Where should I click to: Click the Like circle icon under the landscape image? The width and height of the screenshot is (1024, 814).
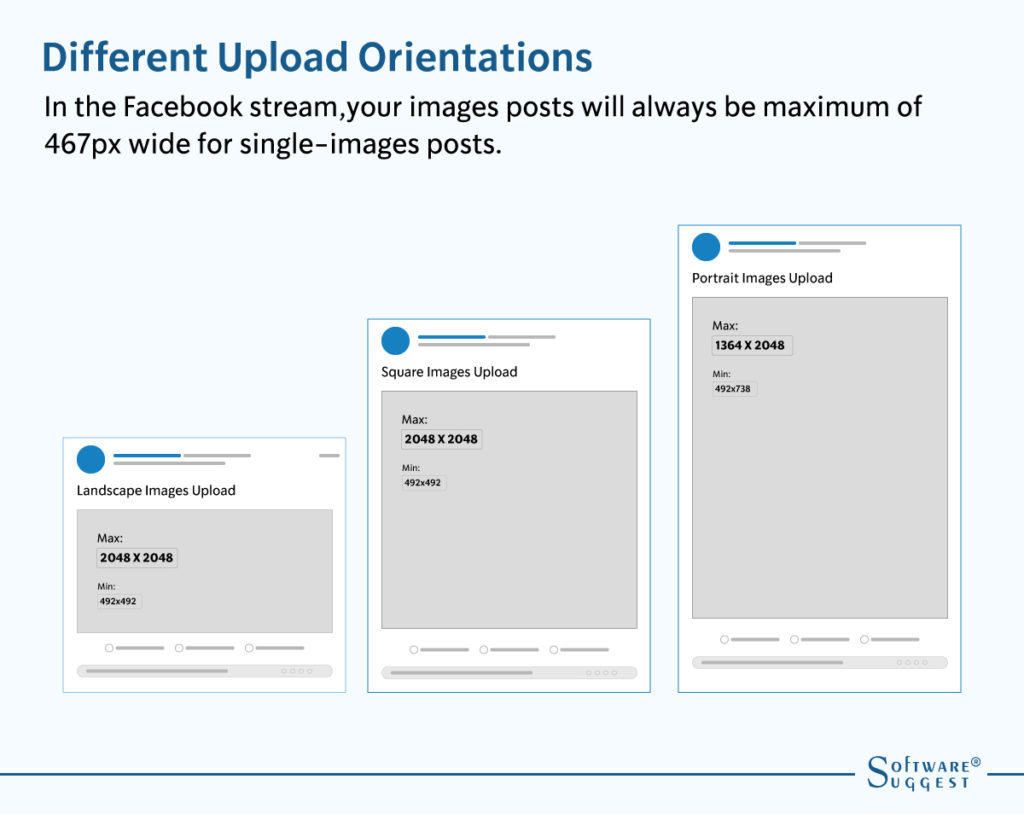[x=109, y=647]
